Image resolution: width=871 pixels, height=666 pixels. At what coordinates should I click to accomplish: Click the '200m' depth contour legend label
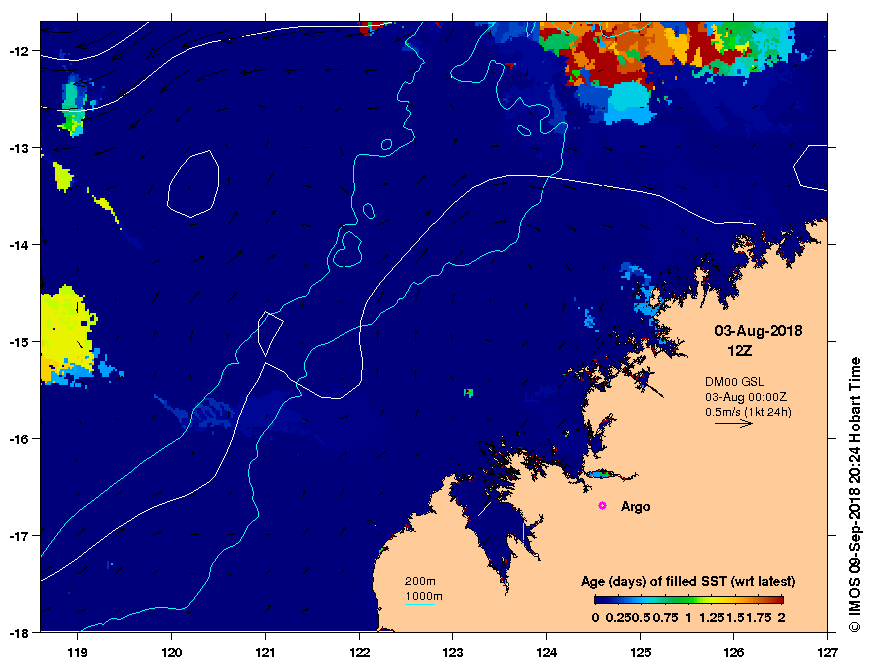point(420,582)
